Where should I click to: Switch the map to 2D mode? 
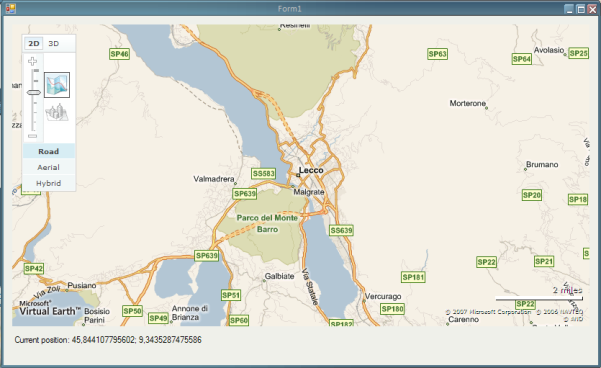click(34, 43)
